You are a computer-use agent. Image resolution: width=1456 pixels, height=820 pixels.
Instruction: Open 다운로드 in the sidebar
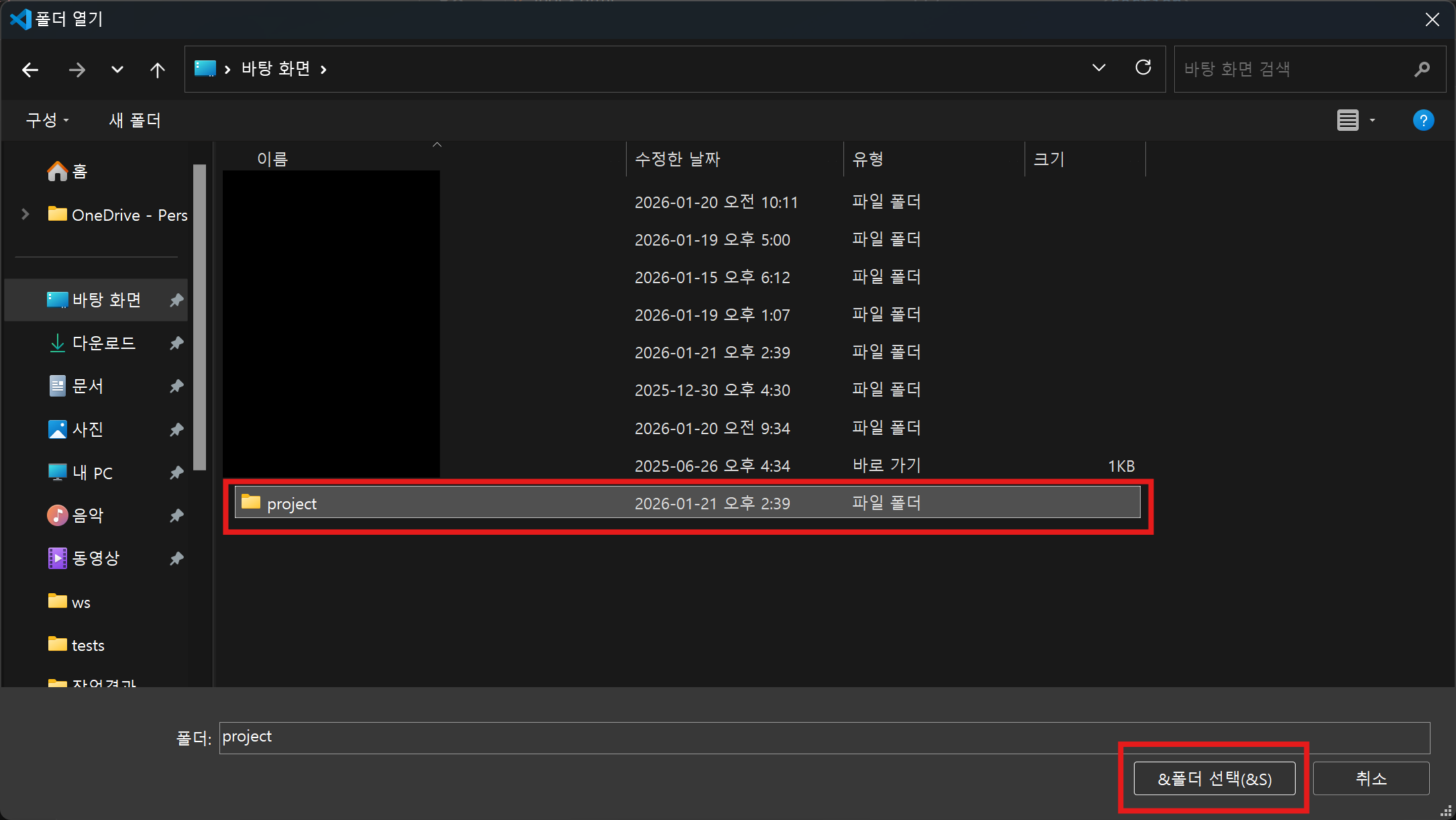(x=104, y=344)
